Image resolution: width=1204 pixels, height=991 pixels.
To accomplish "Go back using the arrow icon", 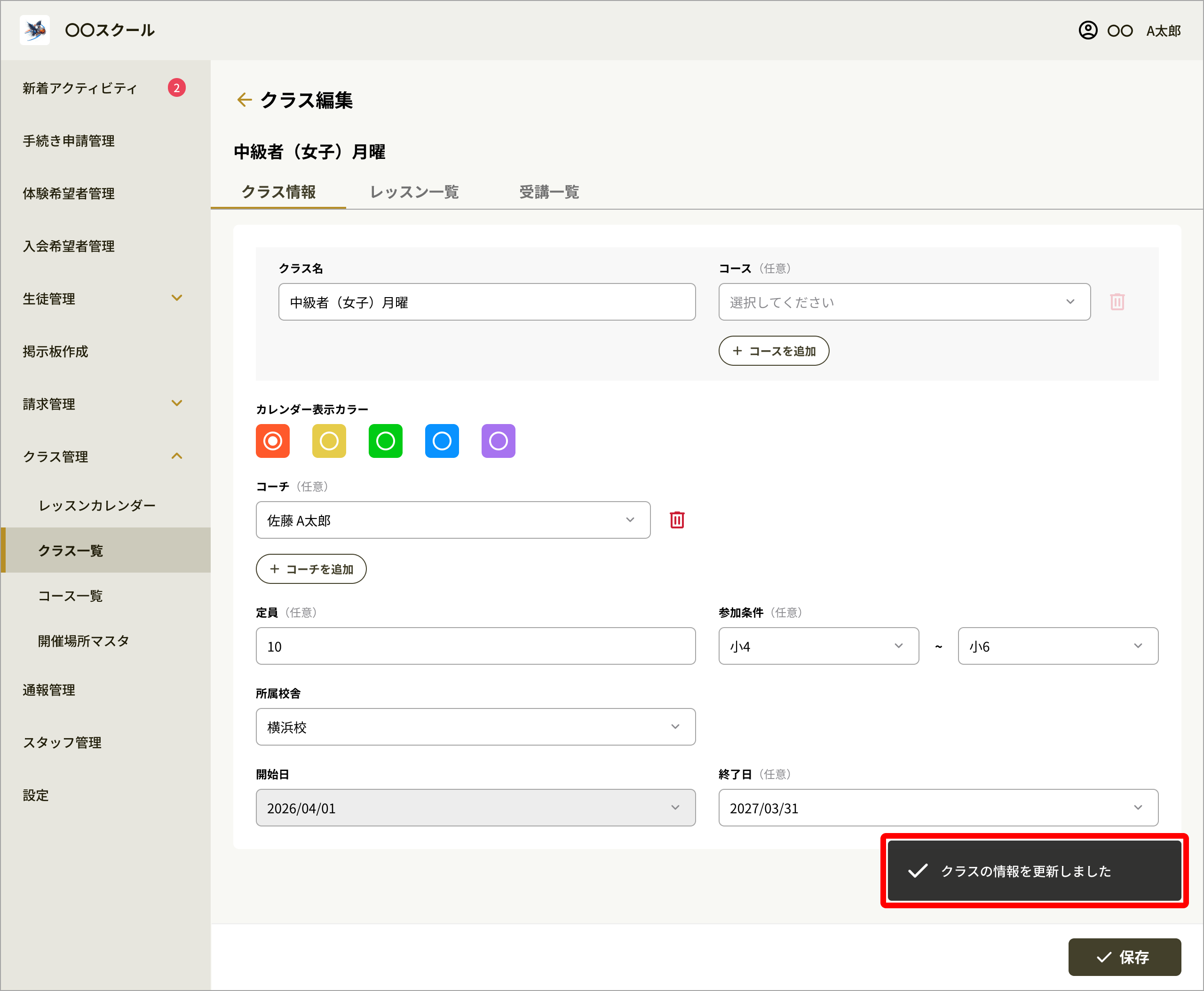I will [245, 100].
